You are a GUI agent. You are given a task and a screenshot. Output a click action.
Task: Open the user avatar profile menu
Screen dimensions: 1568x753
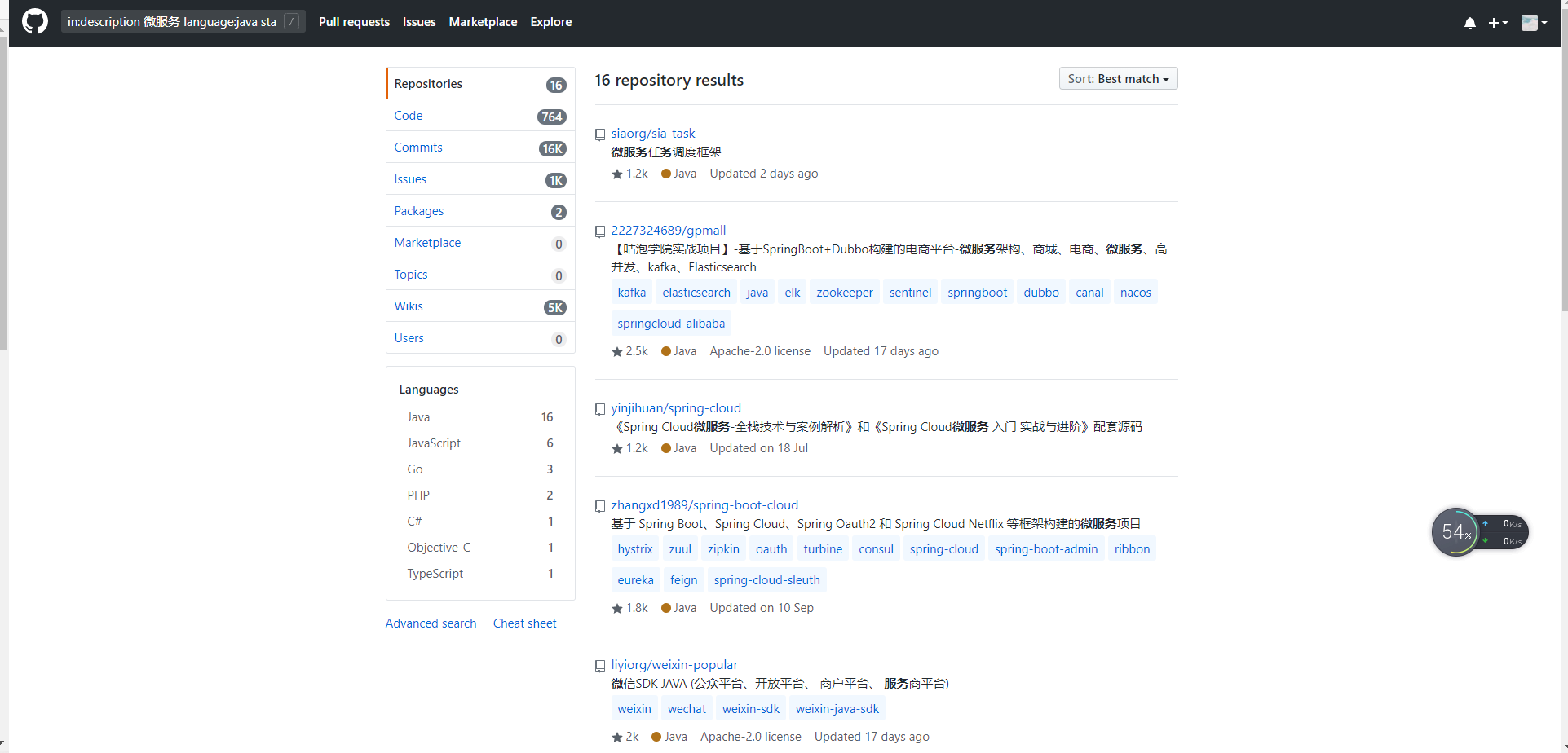(x=1533, y=23)
